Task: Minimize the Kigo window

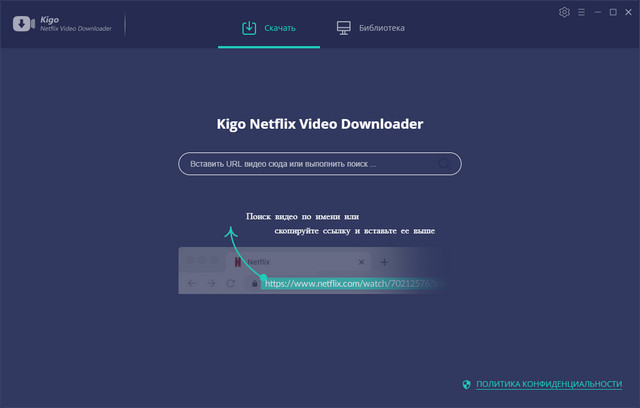Action: [597, 12]
